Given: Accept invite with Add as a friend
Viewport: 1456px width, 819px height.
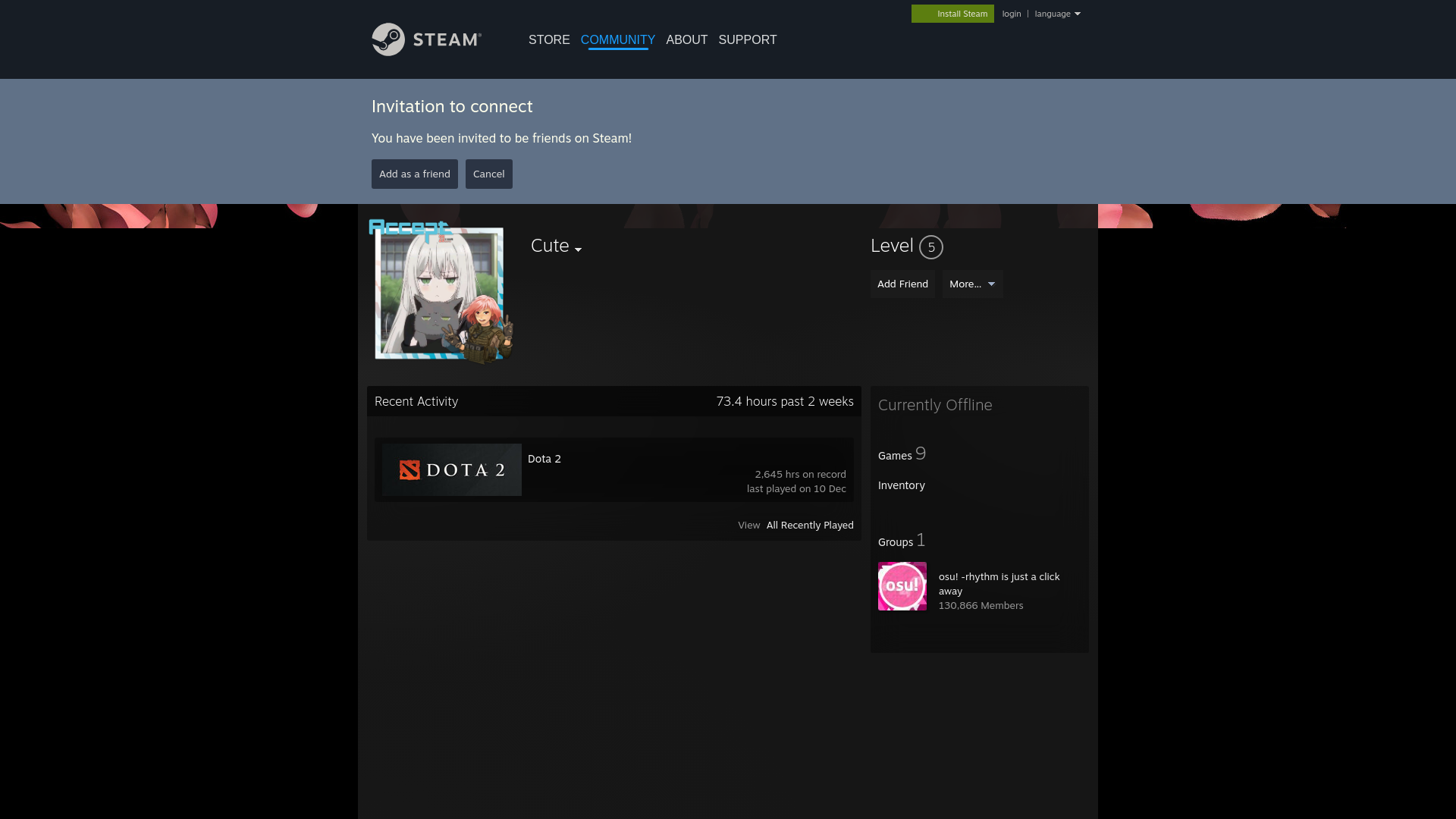Looking at the screenshot, I should pos(415,174).
